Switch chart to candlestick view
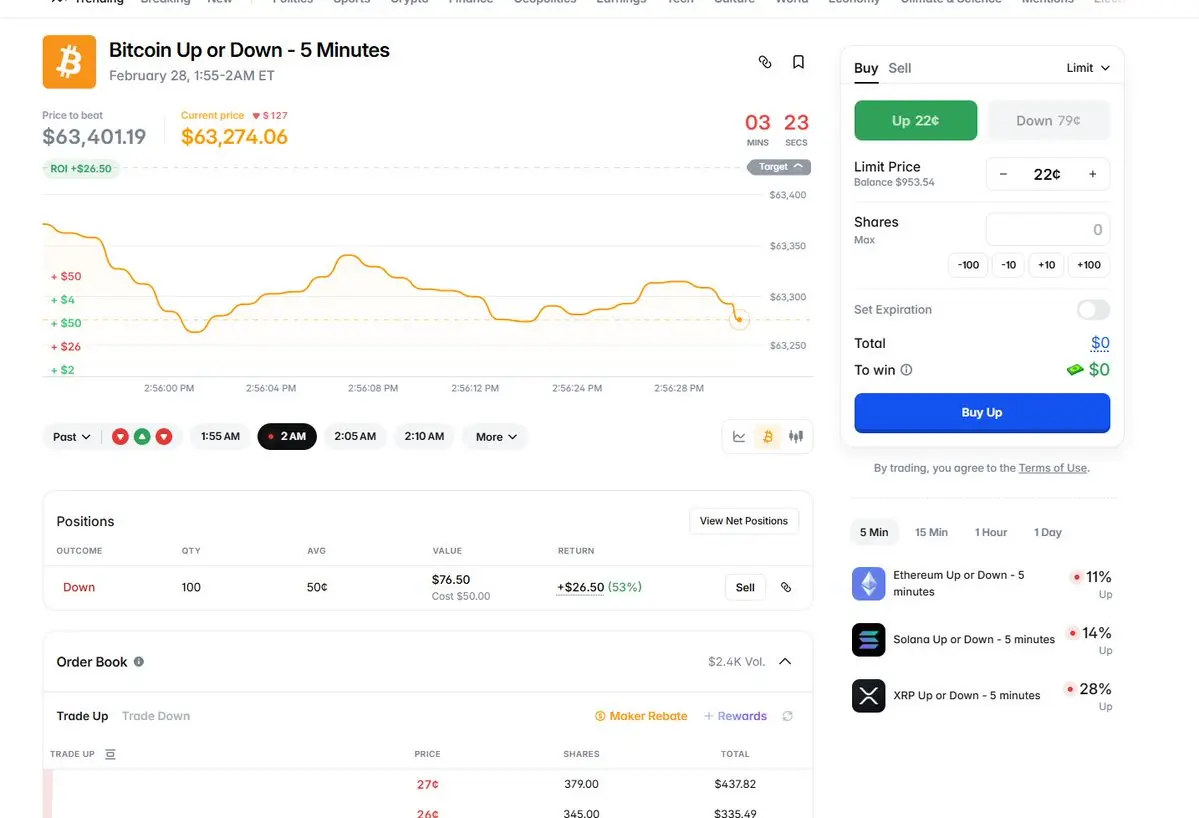 (x=796, y=436)
